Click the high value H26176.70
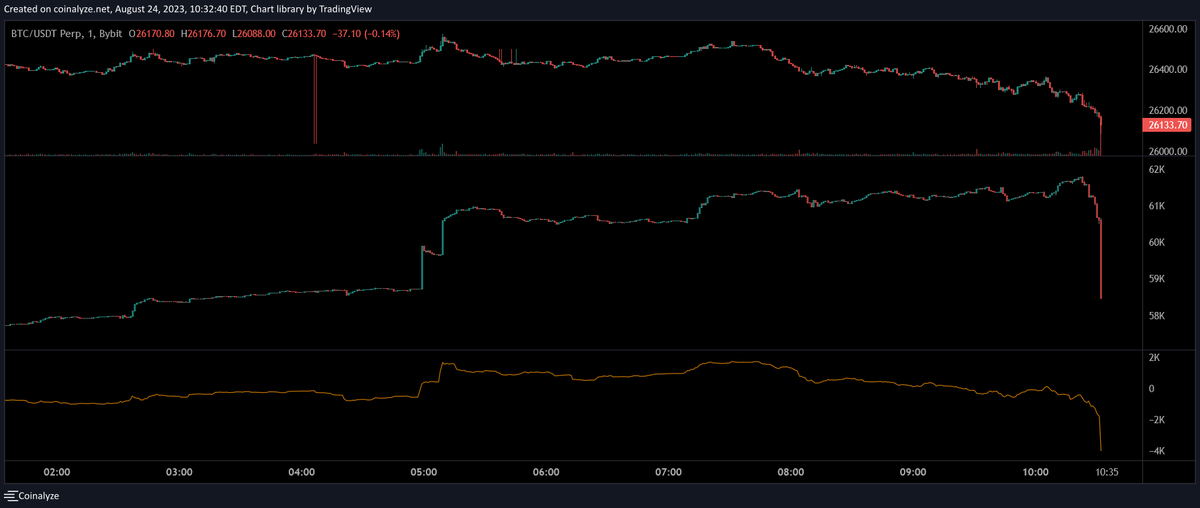The height and width of the screenshot is (508, 1200). (205, 34)
